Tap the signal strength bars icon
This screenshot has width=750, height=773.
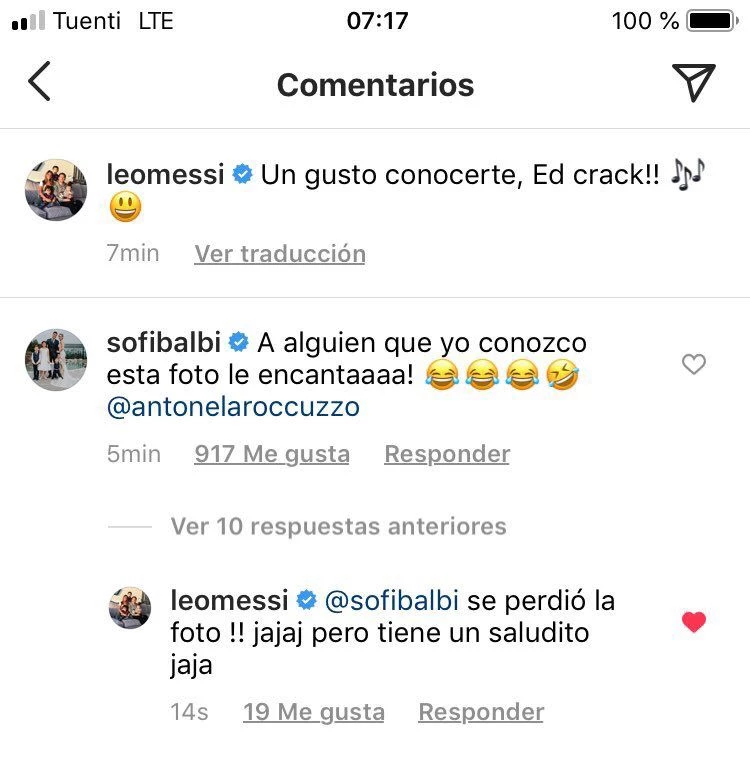[x=28, y=21]
